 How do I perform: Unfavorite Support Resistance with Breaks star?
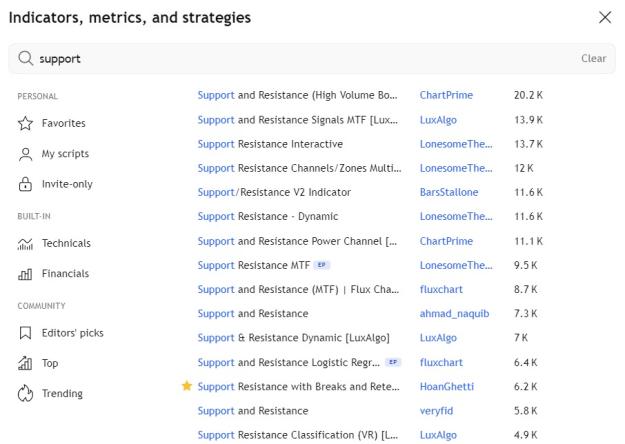pyautogui.click(x=187, y=386)
